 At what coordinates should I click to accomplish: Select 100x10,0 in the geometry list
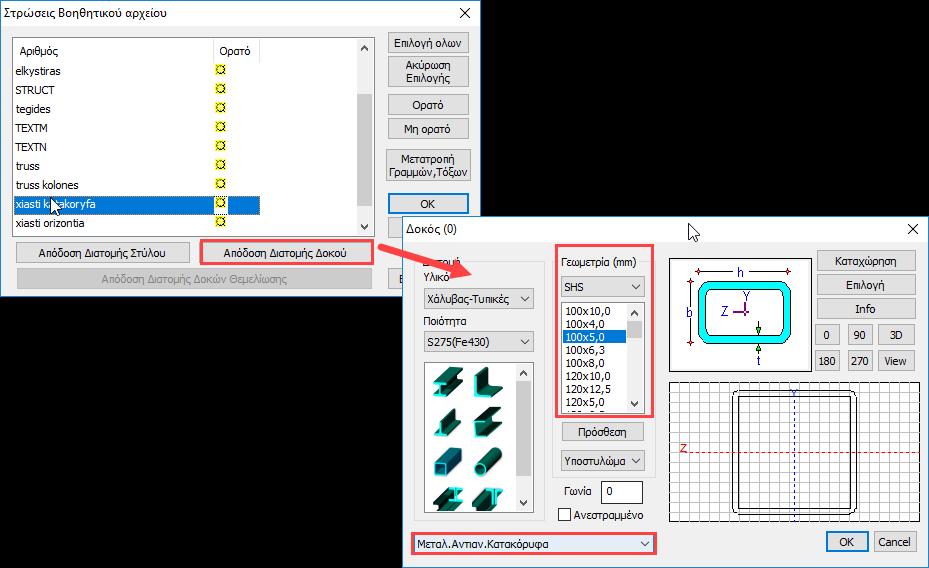tap(594, 311)
